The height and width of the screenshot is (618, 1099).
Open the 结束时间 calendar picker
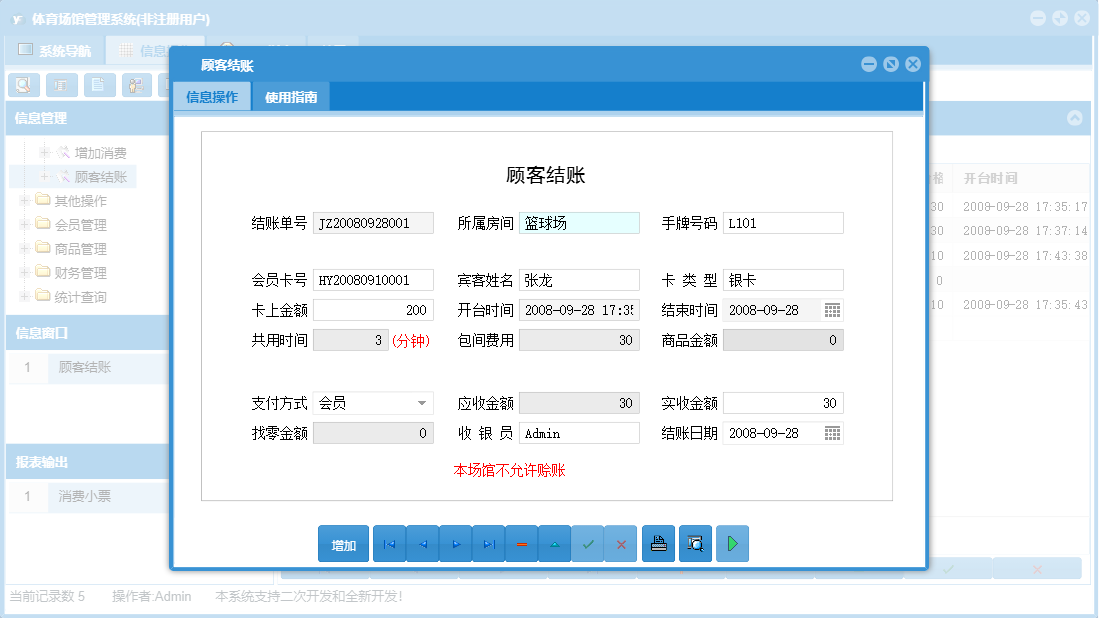point(832,310)
